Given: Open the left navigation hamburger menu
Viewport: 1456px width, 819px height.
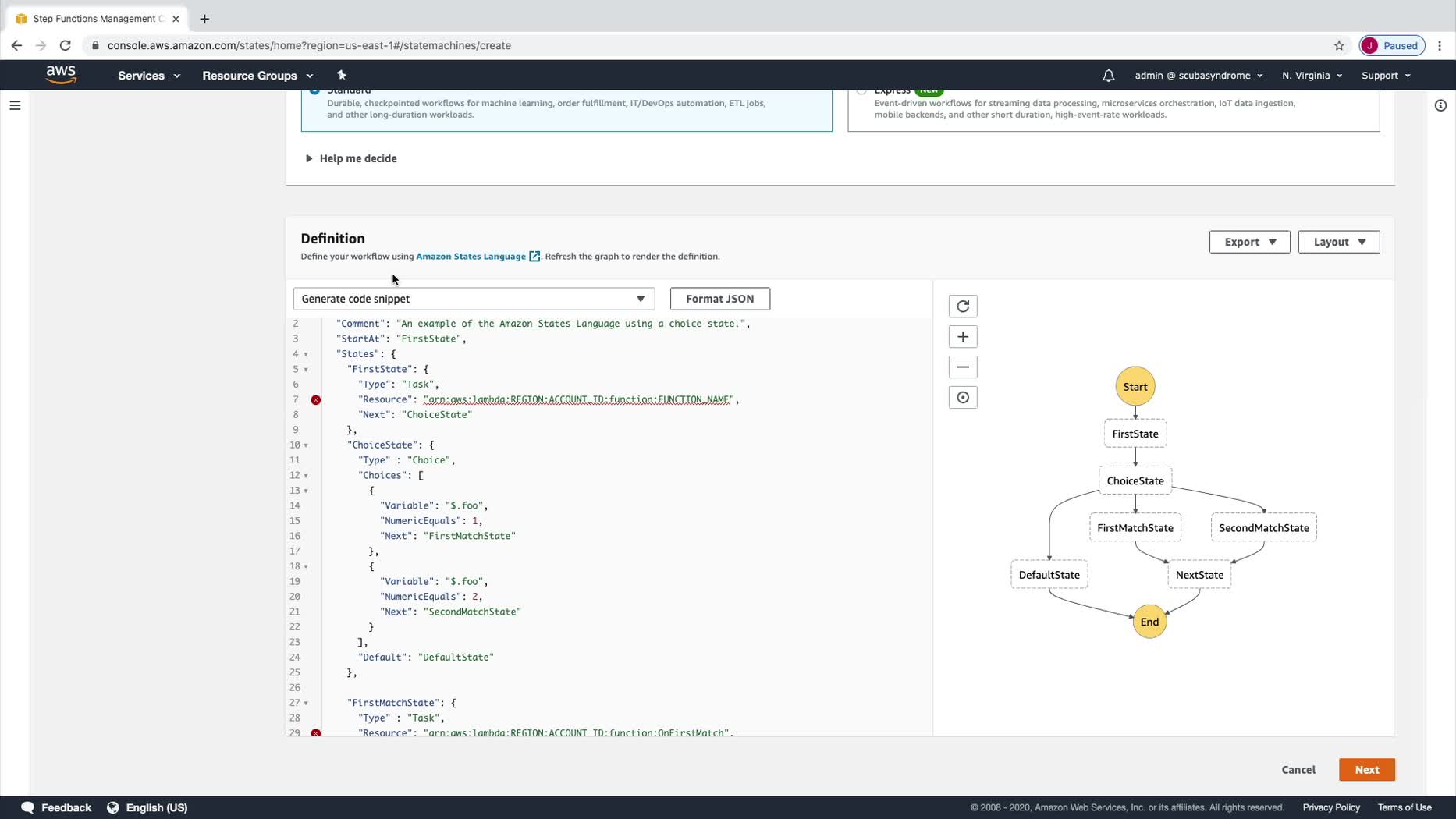Looking at the screenshot, I should [x=15, y=105].
